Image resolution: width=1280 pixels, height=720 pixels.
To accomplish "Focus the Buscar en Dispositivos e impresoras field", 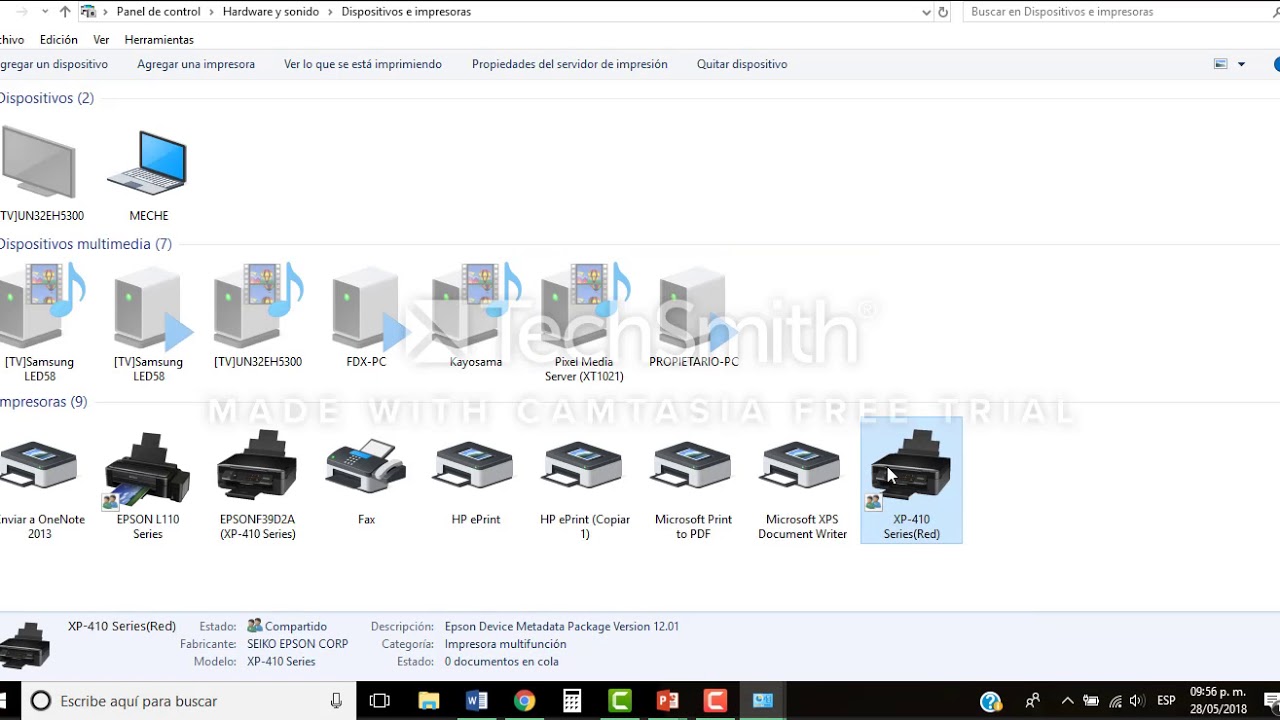I will click(x=1120, y=12).
